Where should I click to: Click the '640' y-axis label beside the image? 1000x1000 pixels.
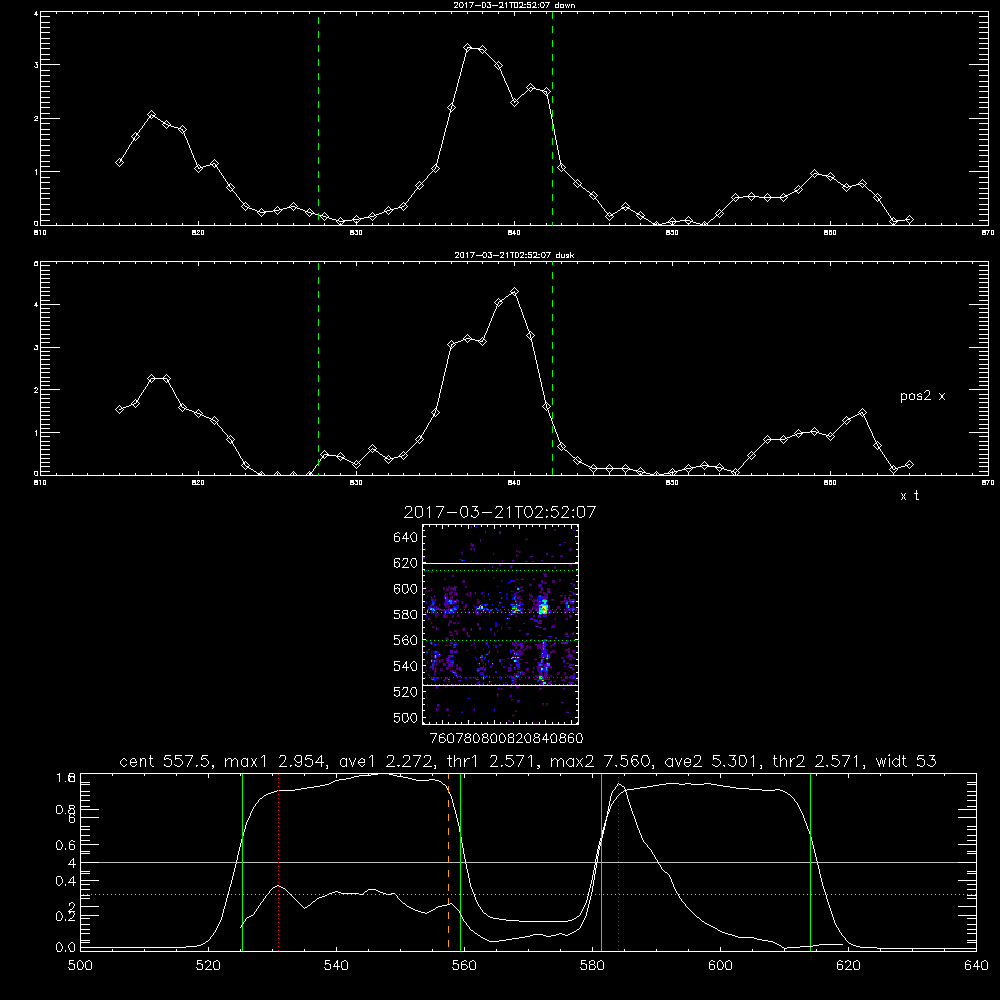click(x=406, y=538)
